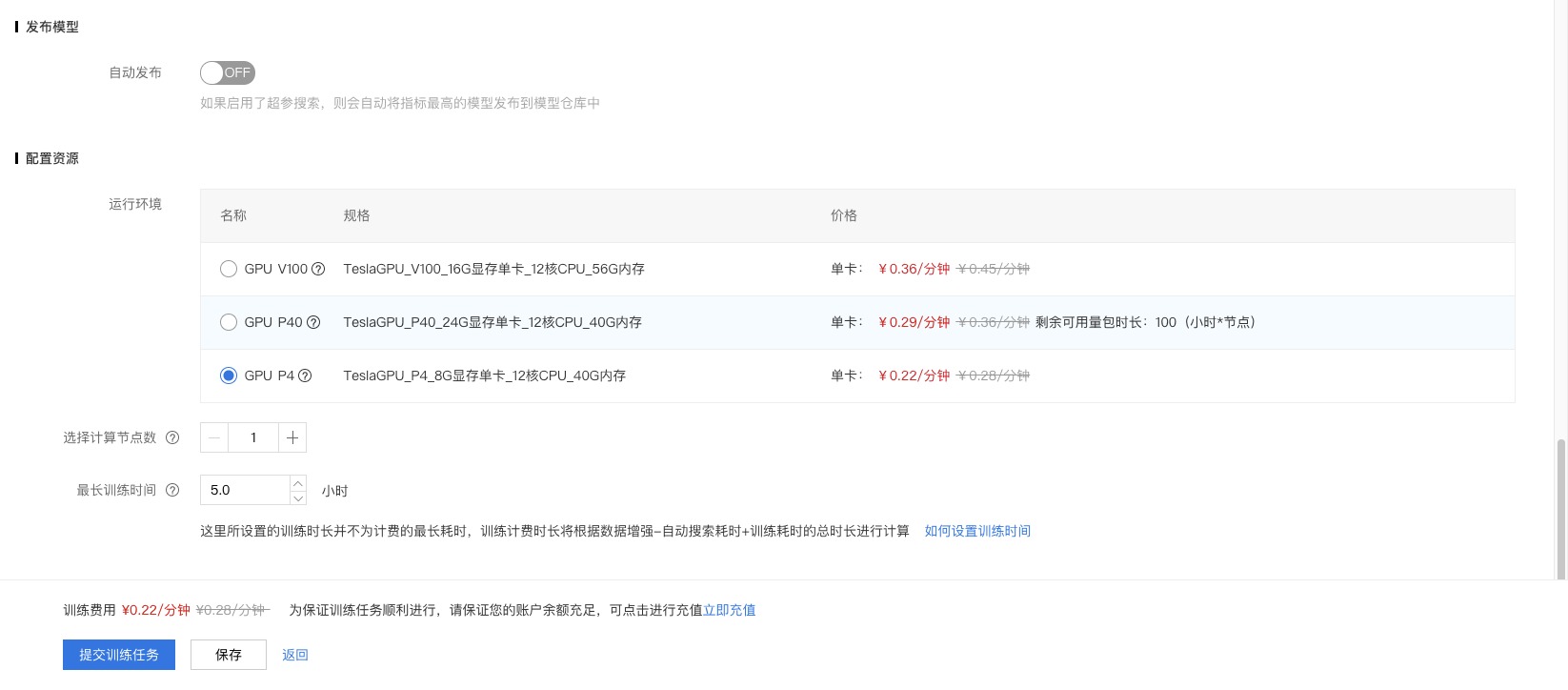
Task: Click the 返回 link
Action: pos(295,655)
